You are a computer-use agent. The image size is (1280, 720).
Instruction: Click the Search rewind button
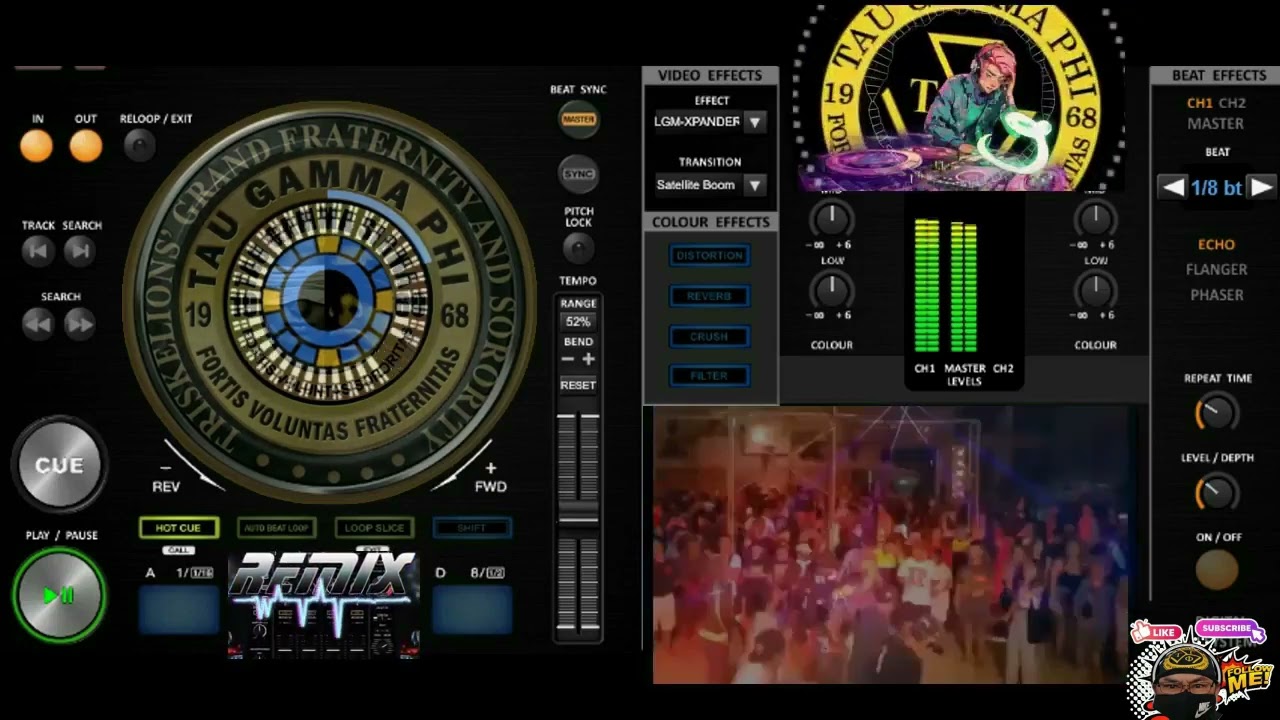(38, 323)
